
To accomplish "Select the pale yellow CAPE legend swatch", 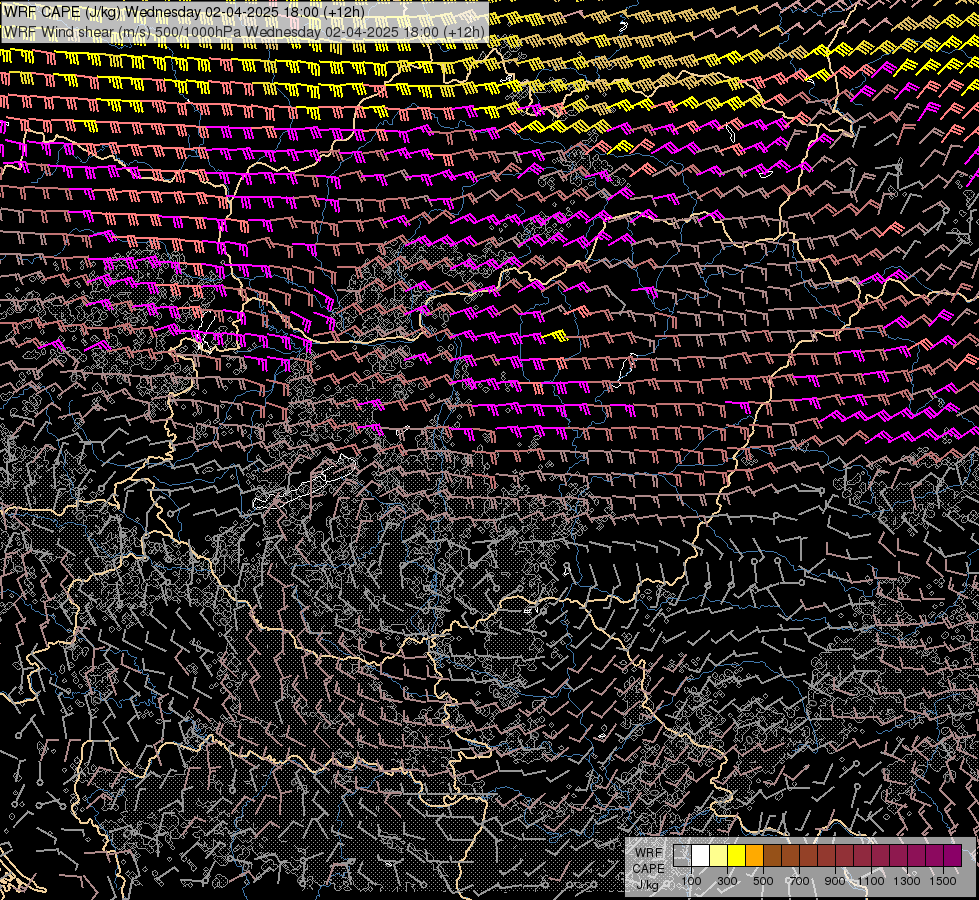I will click(719, 855).
